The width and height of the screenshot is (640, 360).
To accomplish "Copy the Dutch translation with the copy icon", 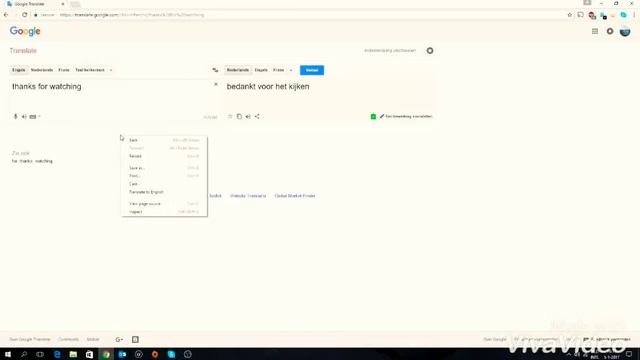I will point(239,116).
